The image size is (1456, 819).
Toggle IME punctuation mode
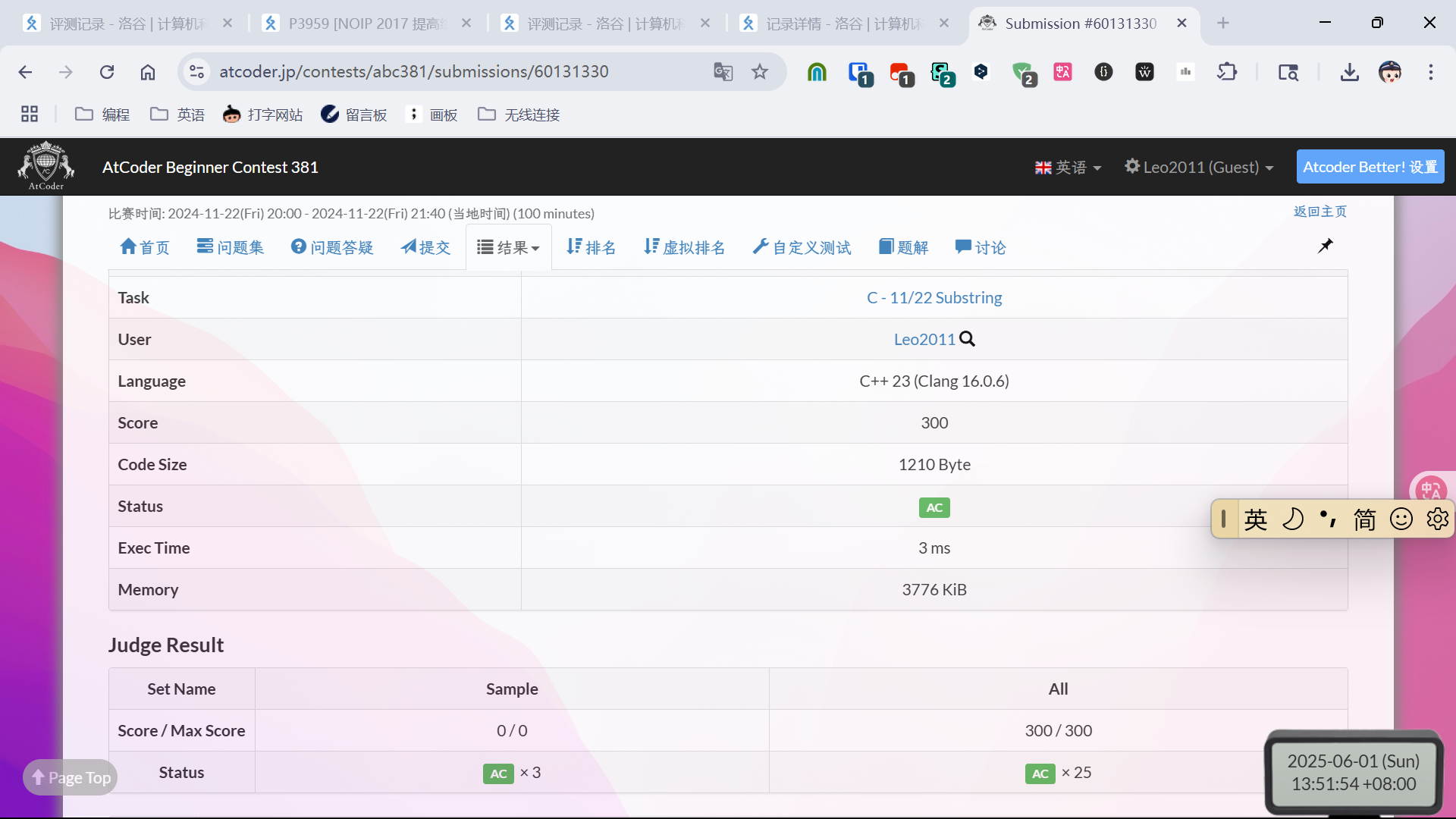point(1329,519)
